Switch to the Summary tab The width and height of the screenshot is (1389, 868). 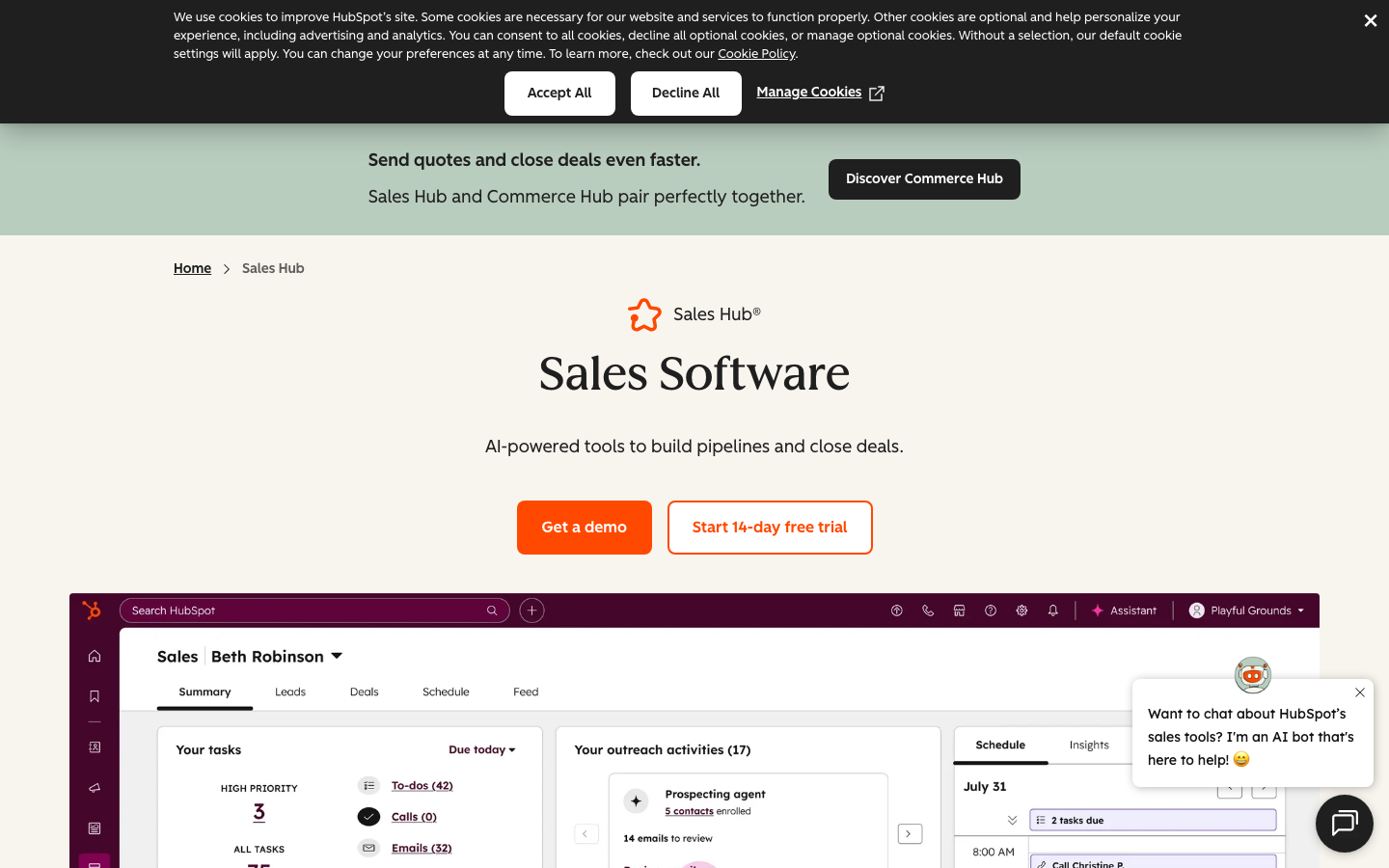pos(204,692)
